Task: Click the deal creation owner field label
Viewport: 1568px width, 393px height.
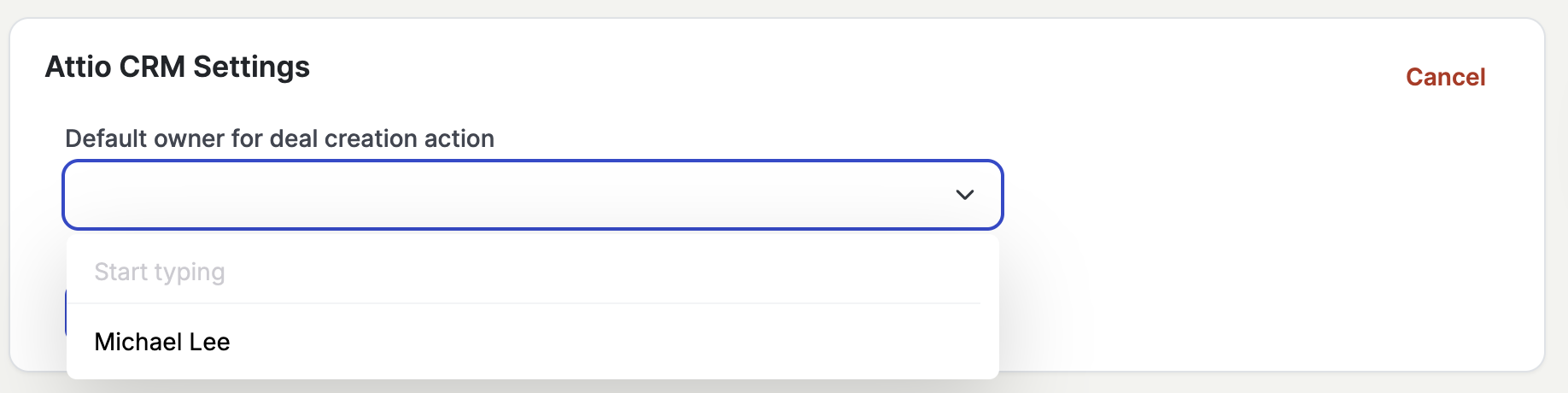Action: tap(279, 138)
